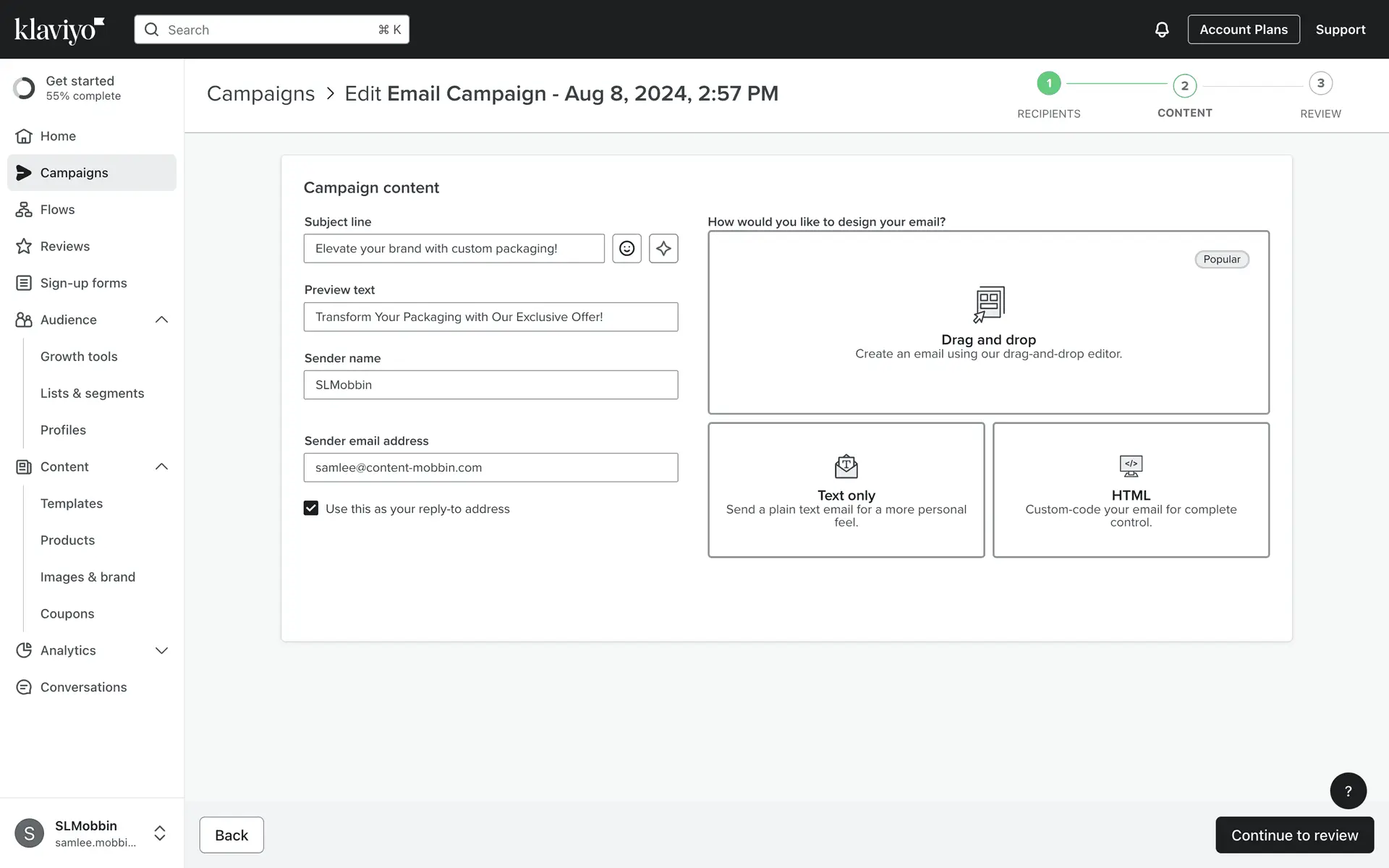Open Templates under Content
This screenshot has height=868, width=1389.
[x=72, y=503]
